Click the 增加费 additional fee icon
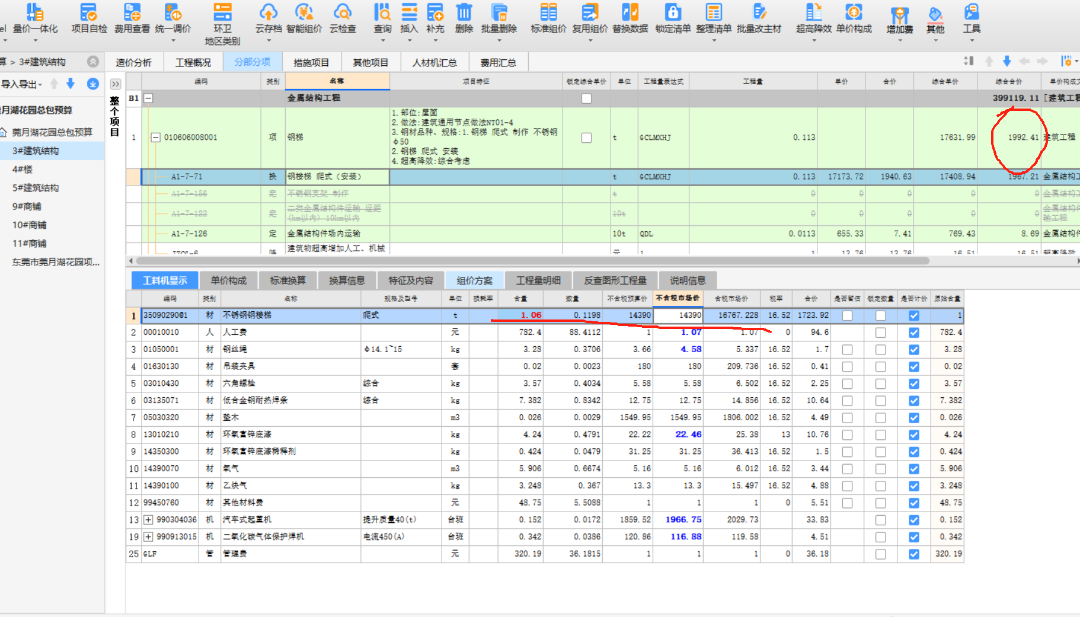This screenshot has height=617, width=1080. tap(900, 15)
